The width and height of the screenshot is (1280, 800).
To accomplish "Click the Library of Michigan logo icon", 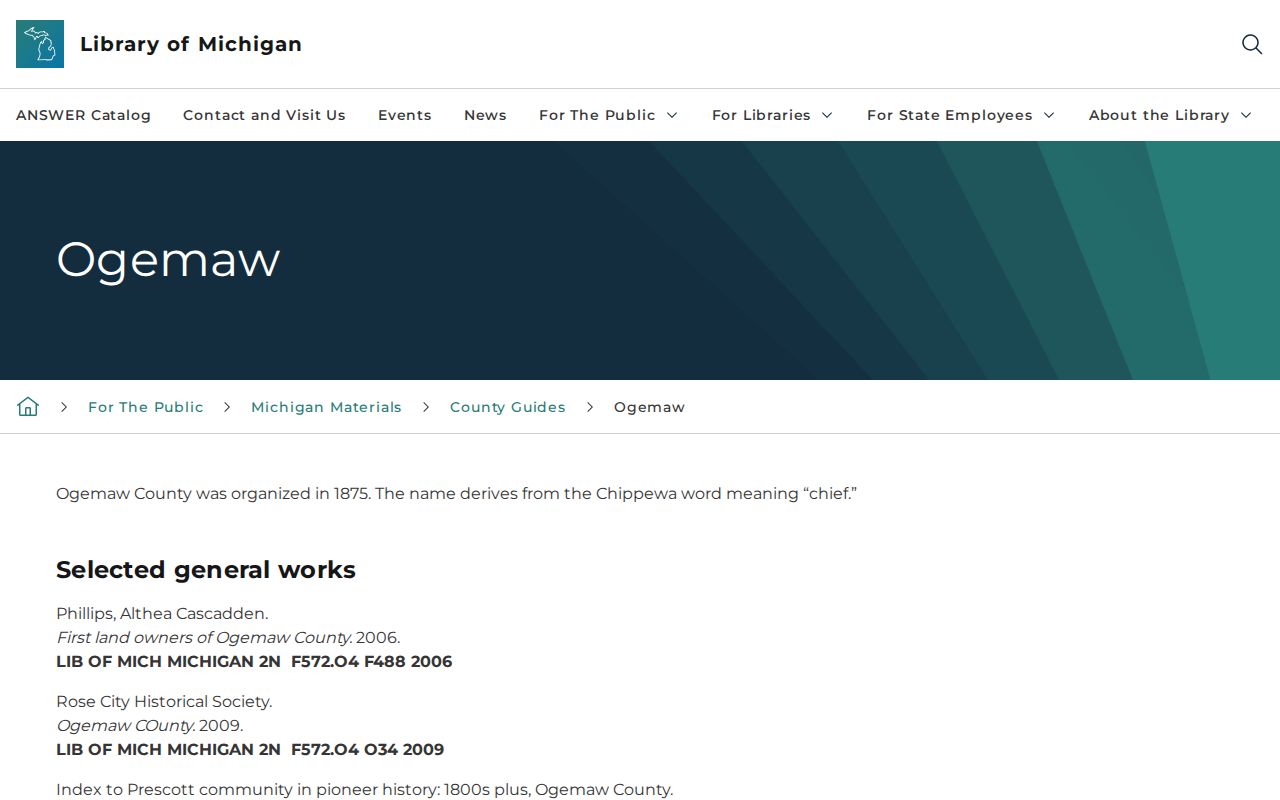I will tap(40, 44).
